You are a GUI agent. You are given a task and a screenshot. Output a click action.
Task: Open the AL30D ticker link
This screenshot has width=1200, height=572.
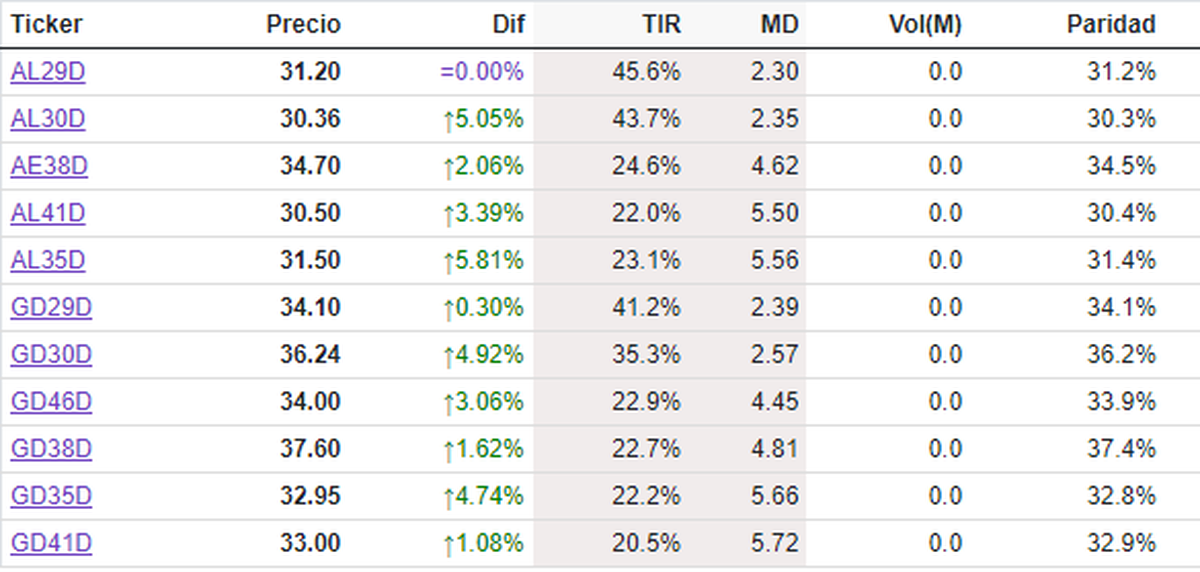[48, 119]
